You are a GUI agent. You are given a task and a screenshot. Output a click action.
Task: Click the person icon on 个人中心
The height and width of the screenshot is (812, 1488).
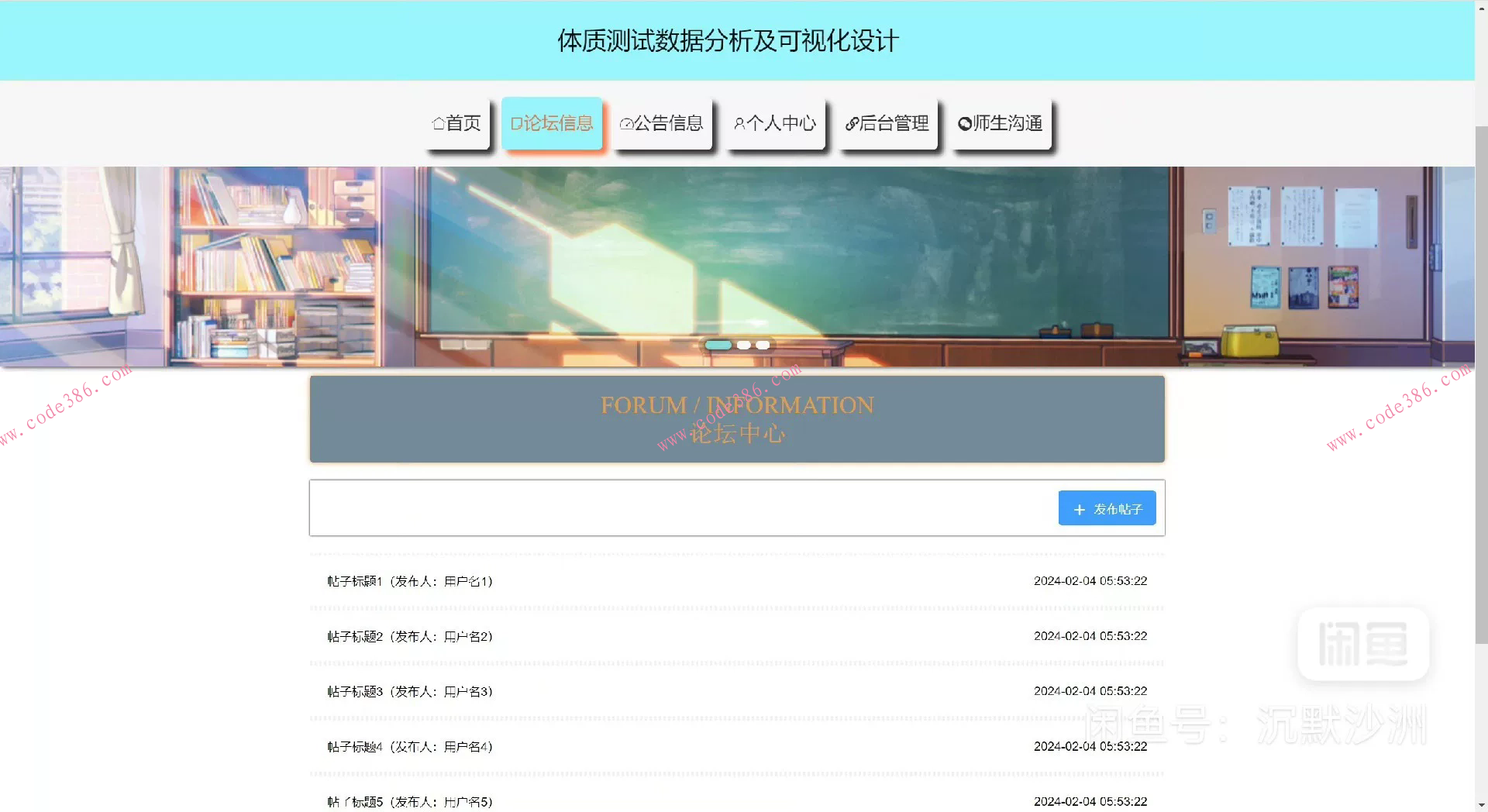click(x=740, y=123)
